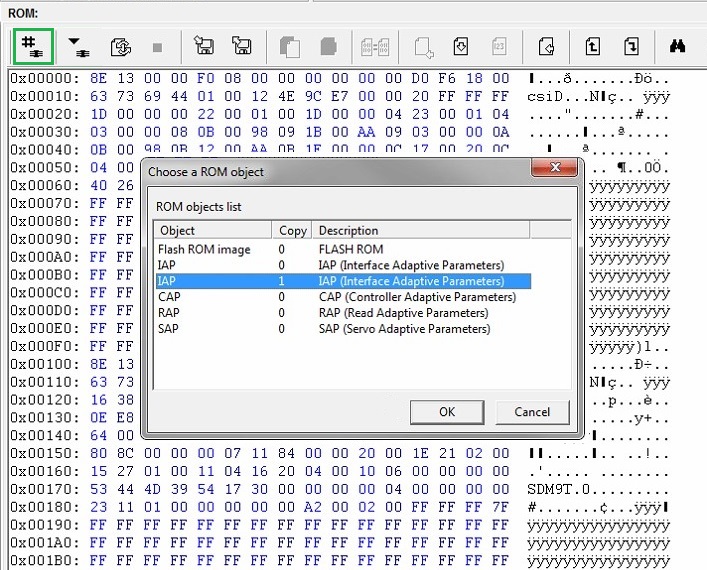Click the document with clock icon

coord(461,46)
